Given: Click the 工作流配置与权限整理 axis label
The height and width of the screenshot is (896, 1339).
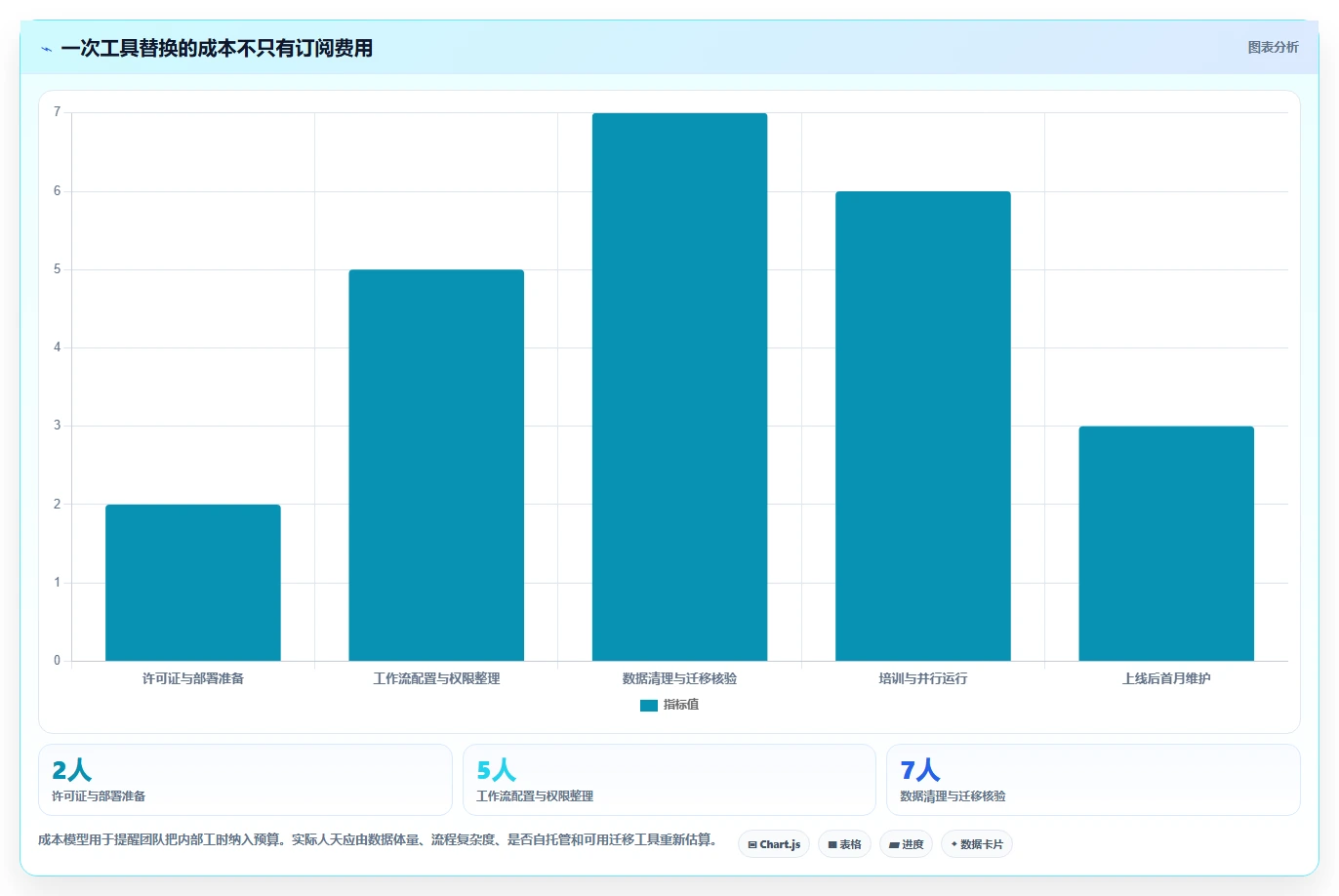Looking at the screenshot, I should (x=436, y=678).
